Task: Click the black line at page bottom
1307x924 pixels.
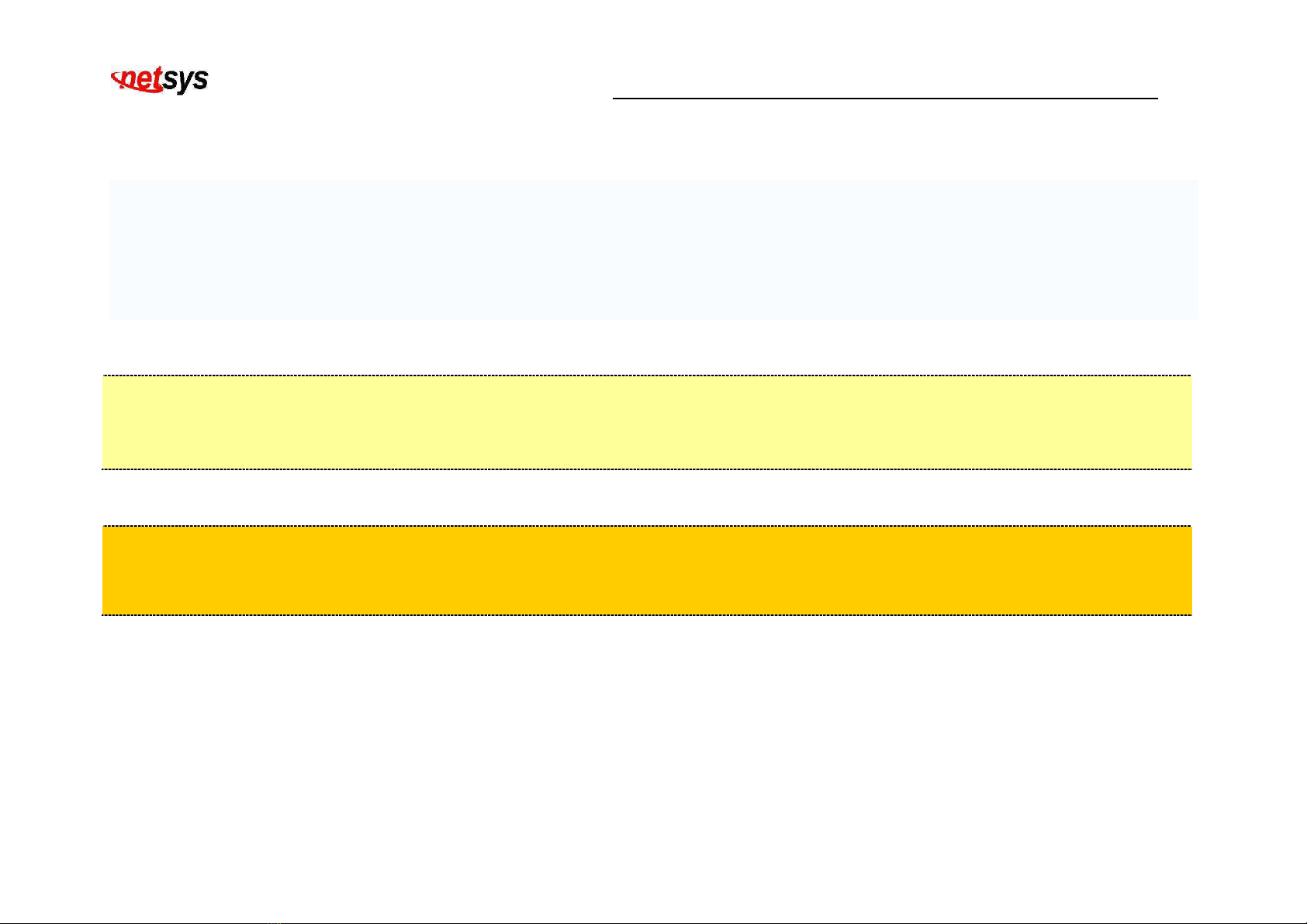Action: 653,922
